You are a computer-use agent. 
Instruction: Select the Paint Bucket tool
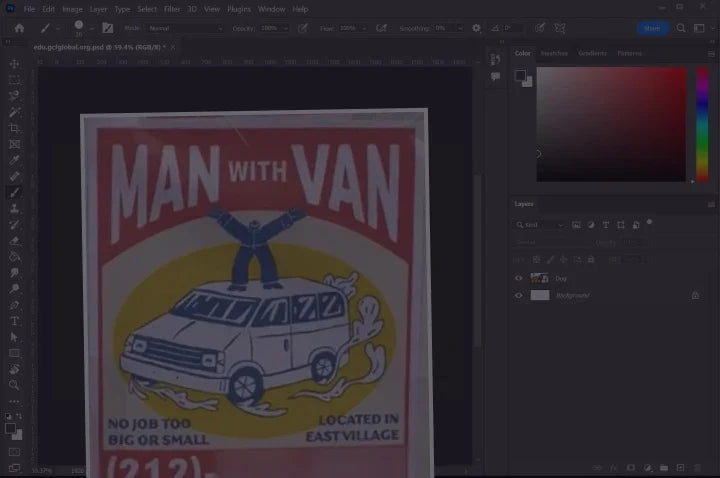point(14,257)
